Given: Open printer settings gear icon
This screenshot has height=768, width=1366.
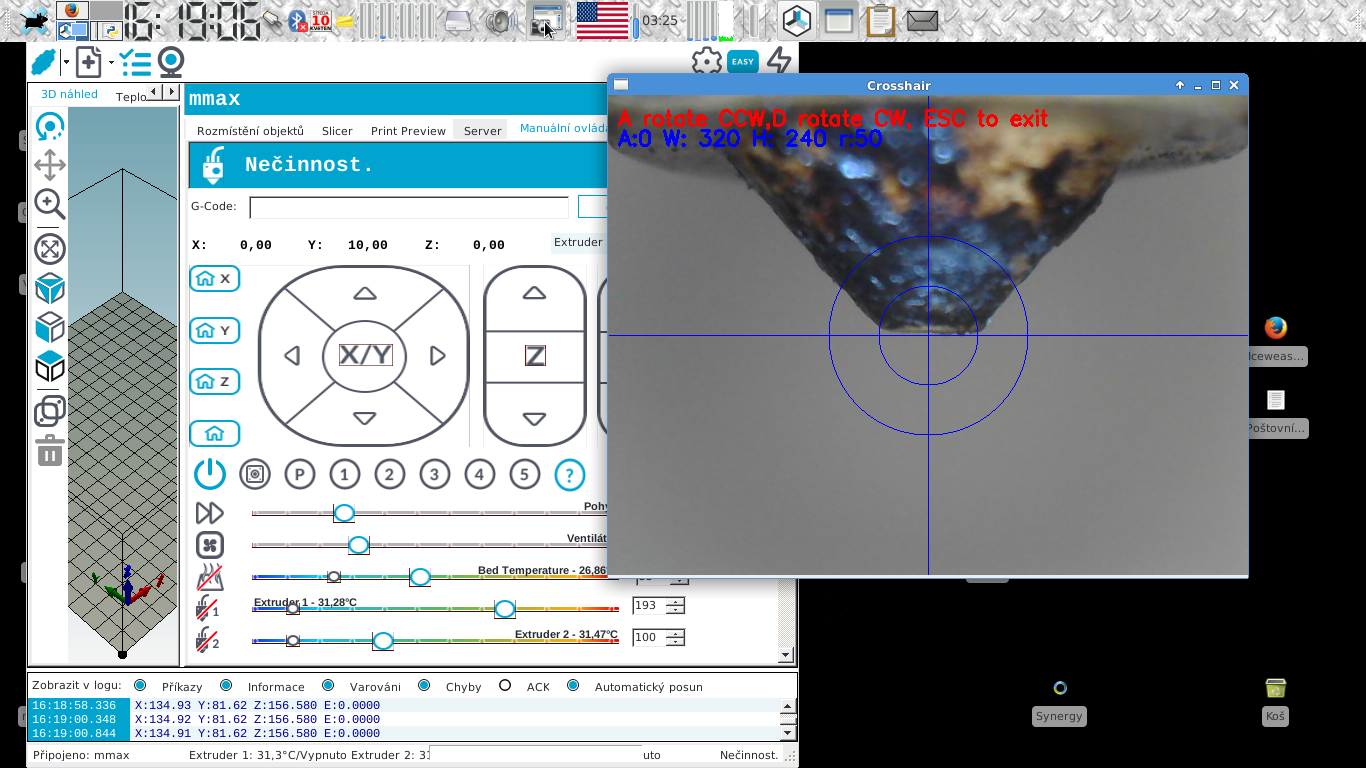Looking at the screenshot, I should pos(707,62).
